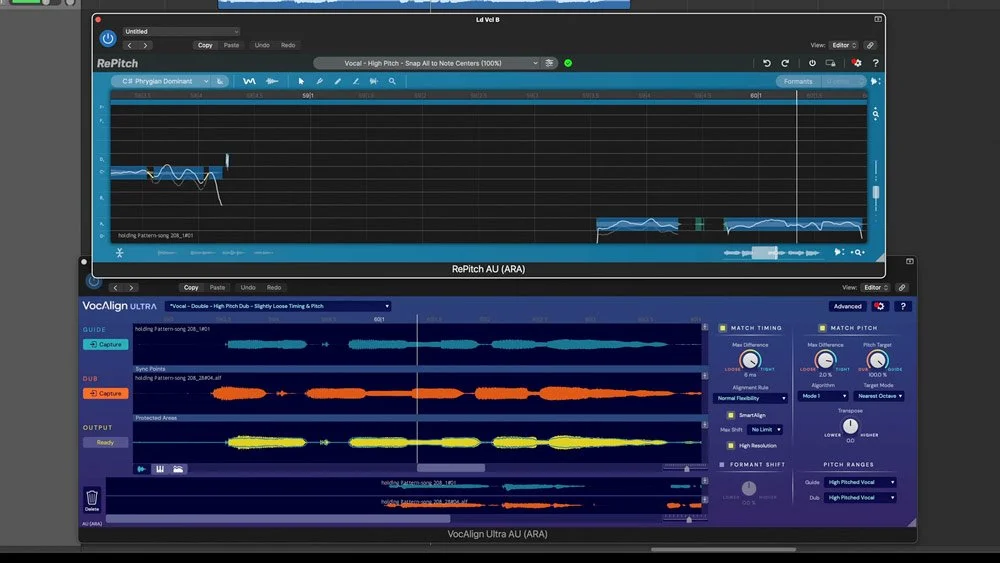Click Dub Capture button
The image size is (1000, 563).
[106, 393]
